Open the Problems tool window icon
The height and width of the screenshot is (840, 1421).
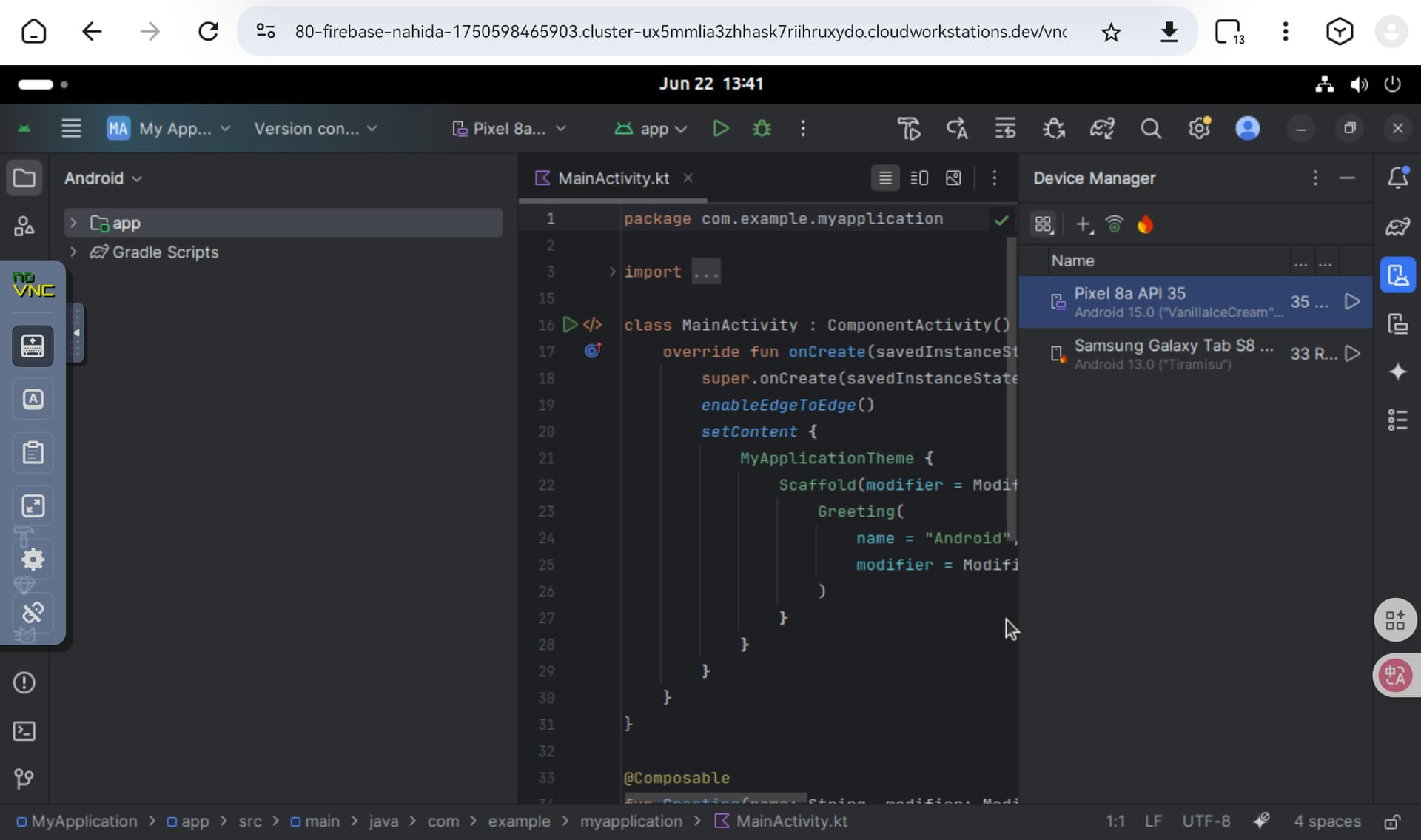click(24, 682)
